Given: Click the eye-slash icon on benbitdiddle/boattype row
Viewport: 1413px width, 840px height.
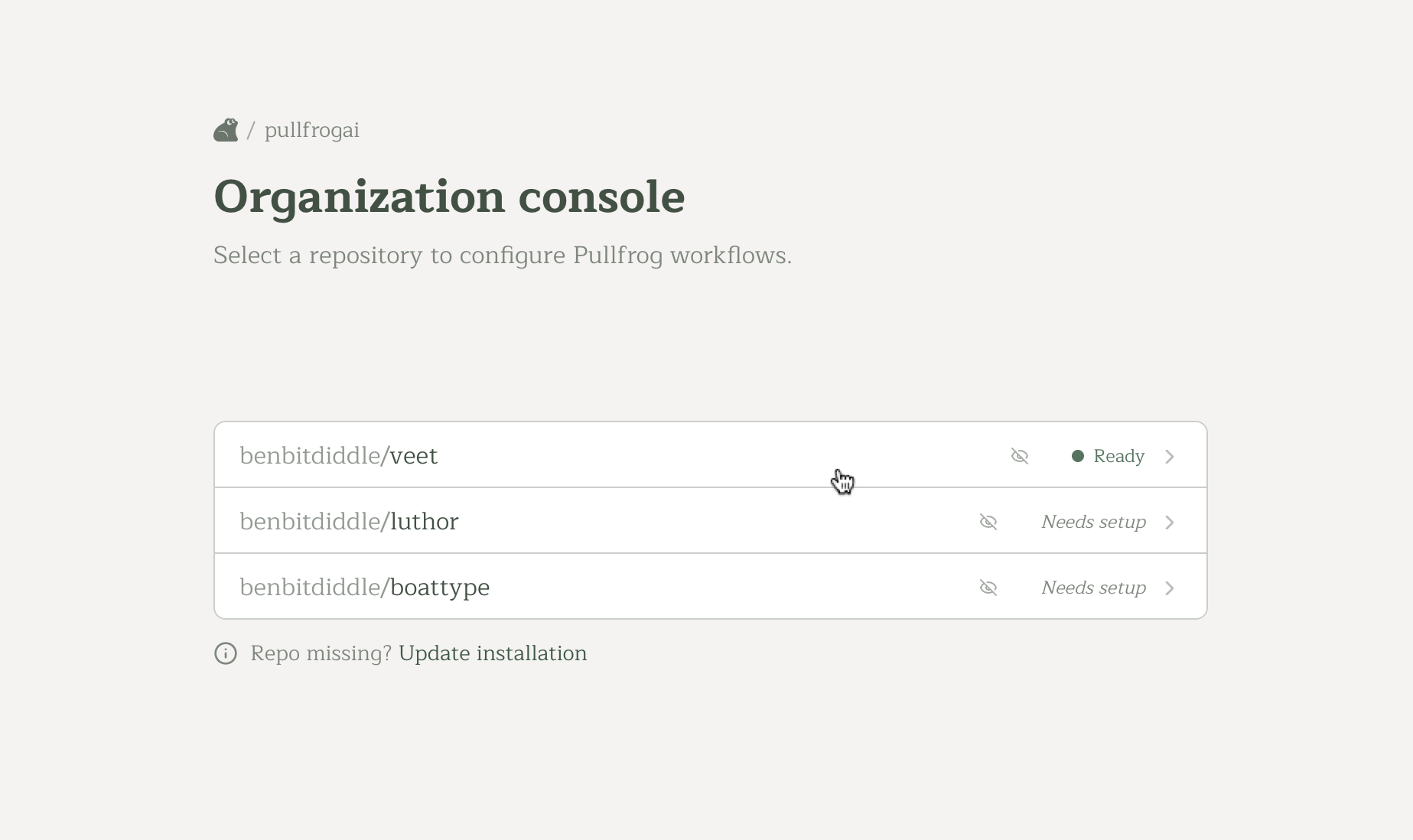Looking at the screenshot, I should click(988, 588).
